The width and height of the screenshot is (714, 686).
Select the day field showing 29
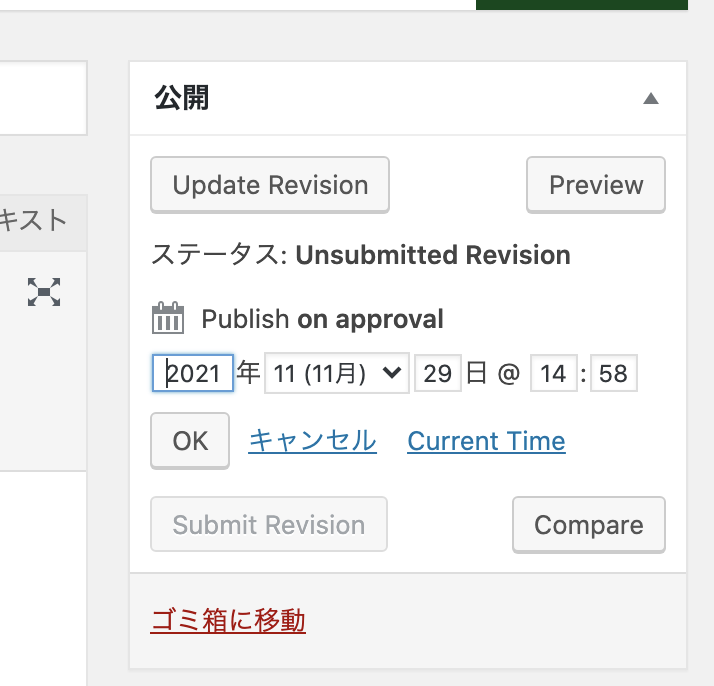click(x=438, y=373)
